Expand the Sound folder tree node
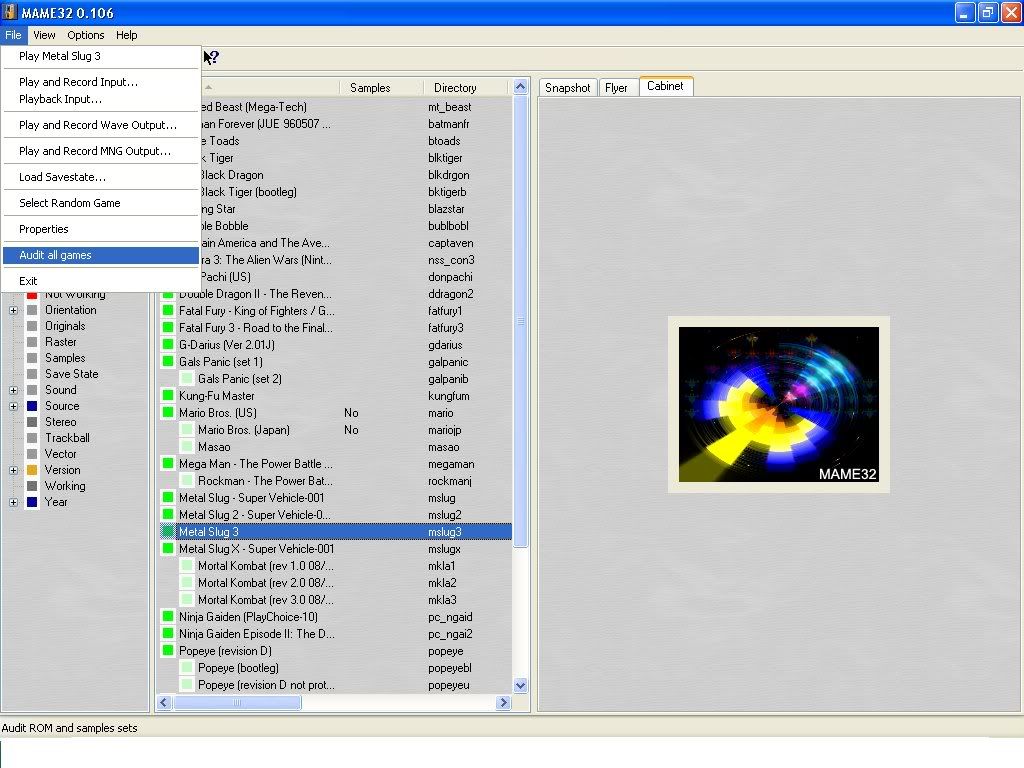 point(13,391)
